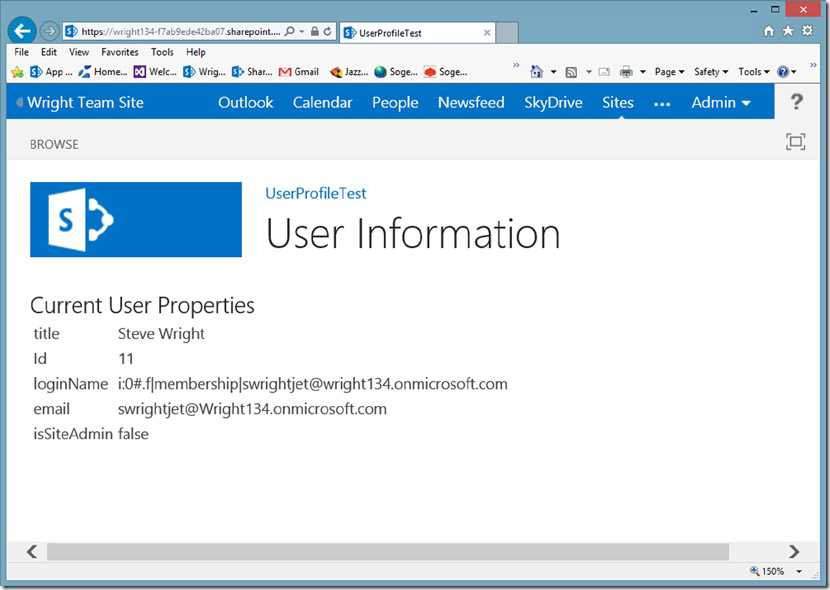
Task: Open the Safety dropdown menu
Action: 711,72
